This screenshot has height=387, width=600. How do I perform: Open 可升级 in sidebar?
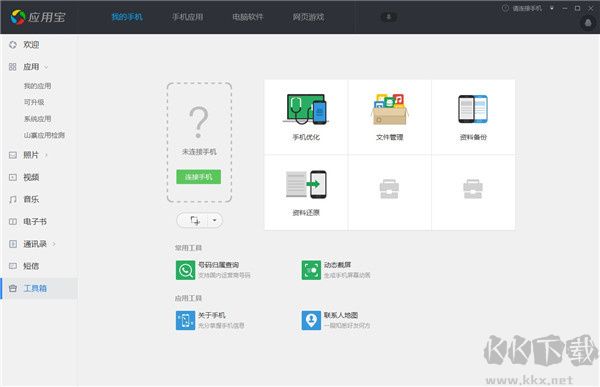(34, 102)
